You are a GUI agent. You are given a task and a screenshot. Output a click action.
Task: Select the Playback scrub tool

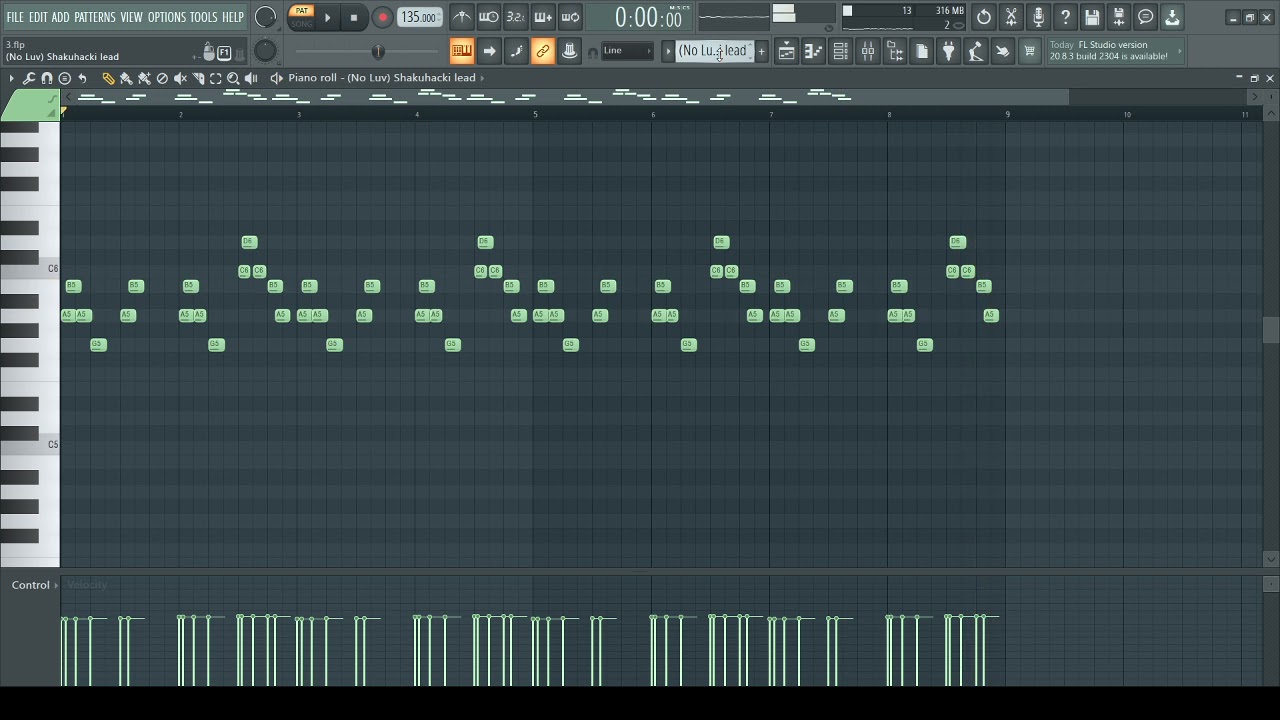tap(251, 78)
